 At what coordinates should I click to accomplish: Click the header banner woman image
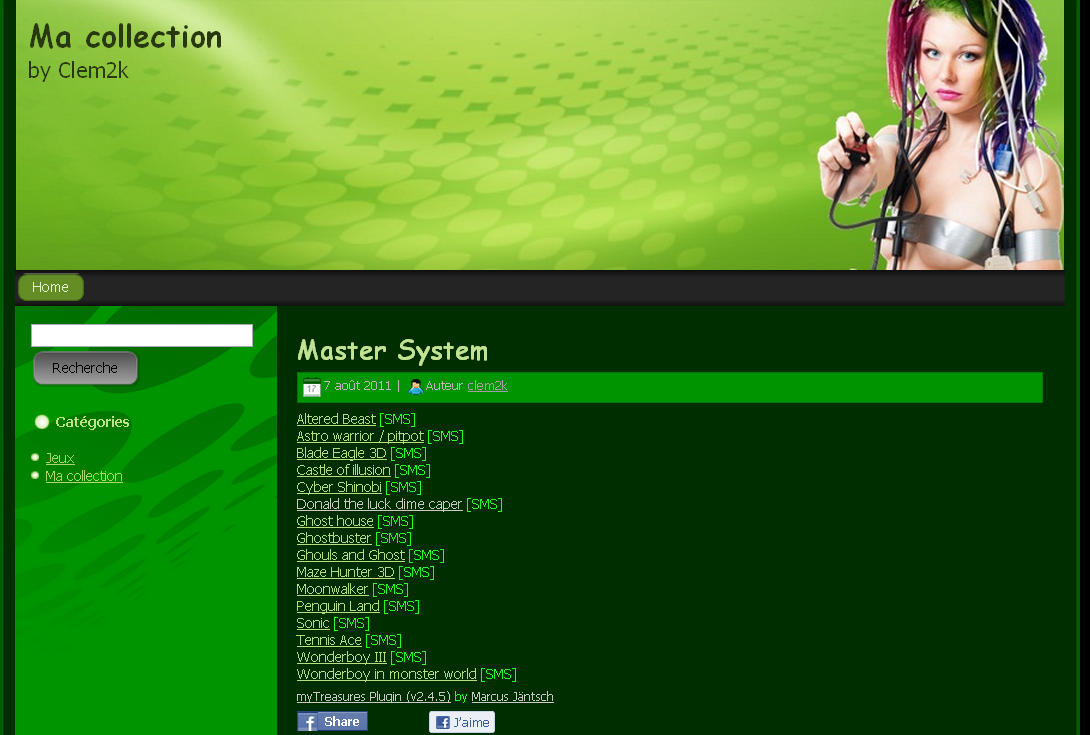pos(942,134)
